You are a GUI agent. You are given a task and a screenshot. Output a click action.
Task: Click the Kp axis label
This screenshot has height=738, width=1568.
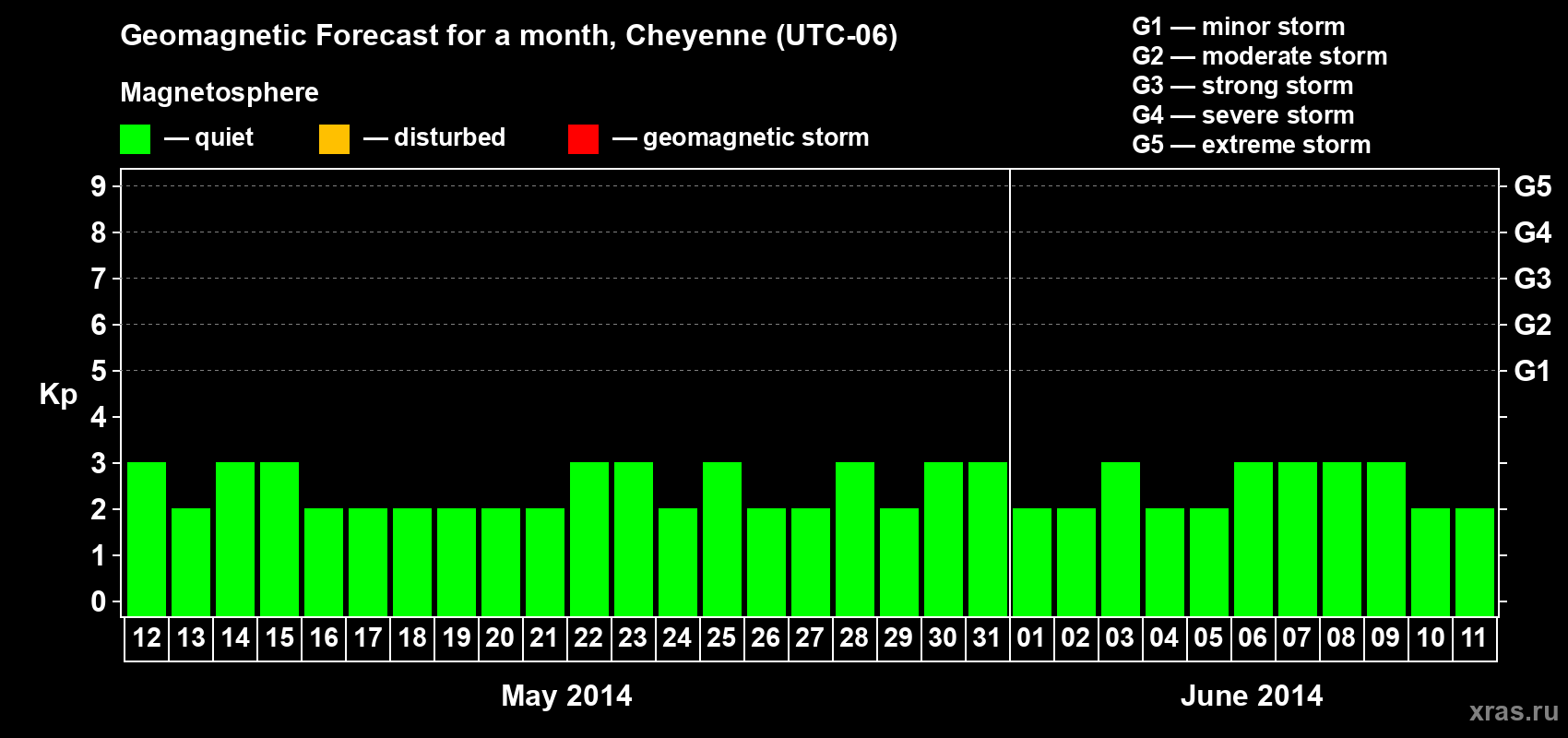[58, 395]
